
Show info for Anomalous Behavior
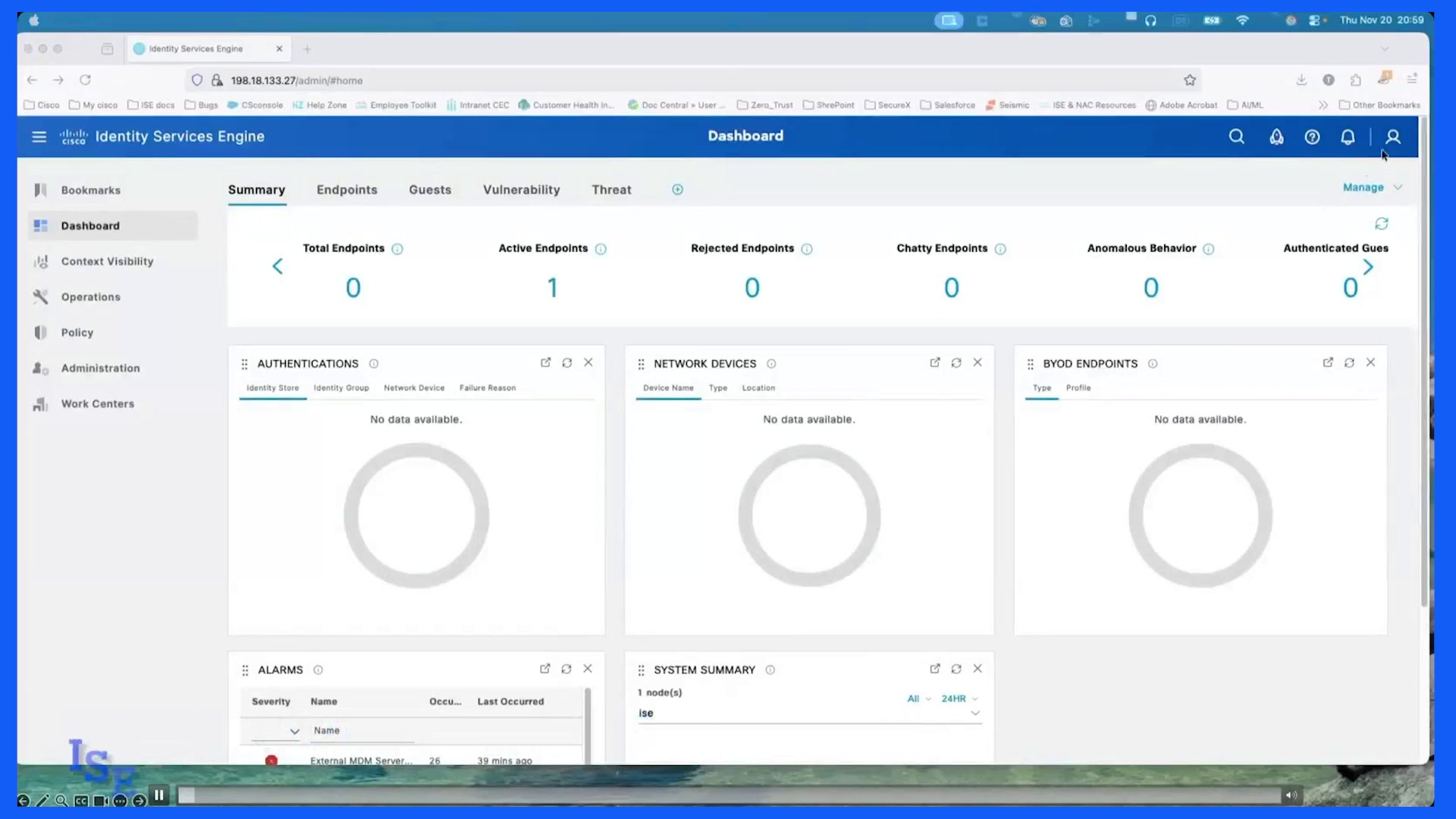click(x=1209, y=249)
